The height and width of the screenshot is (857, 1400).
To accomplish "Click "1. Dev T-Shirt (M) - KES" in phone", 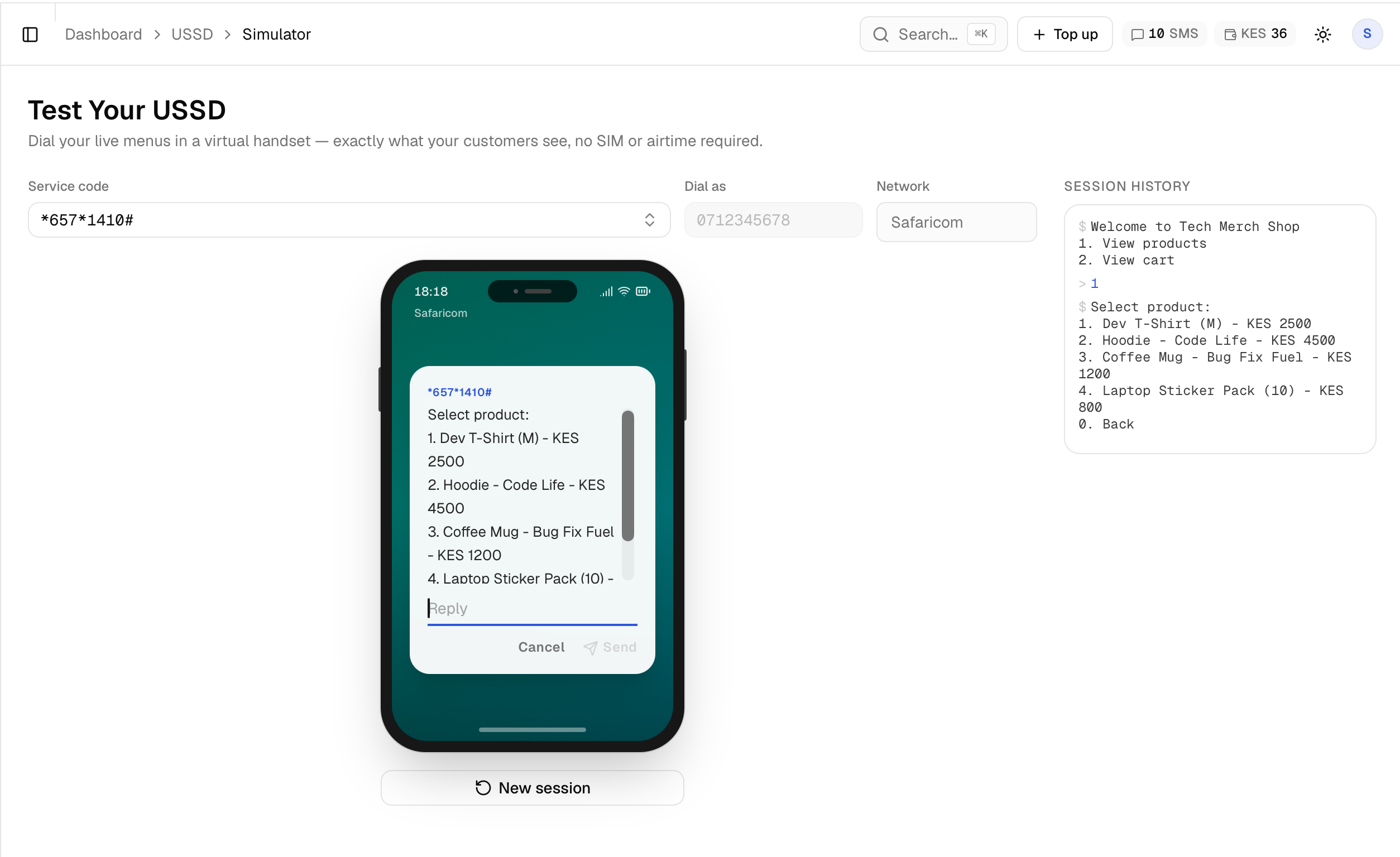I will (503, 438).
